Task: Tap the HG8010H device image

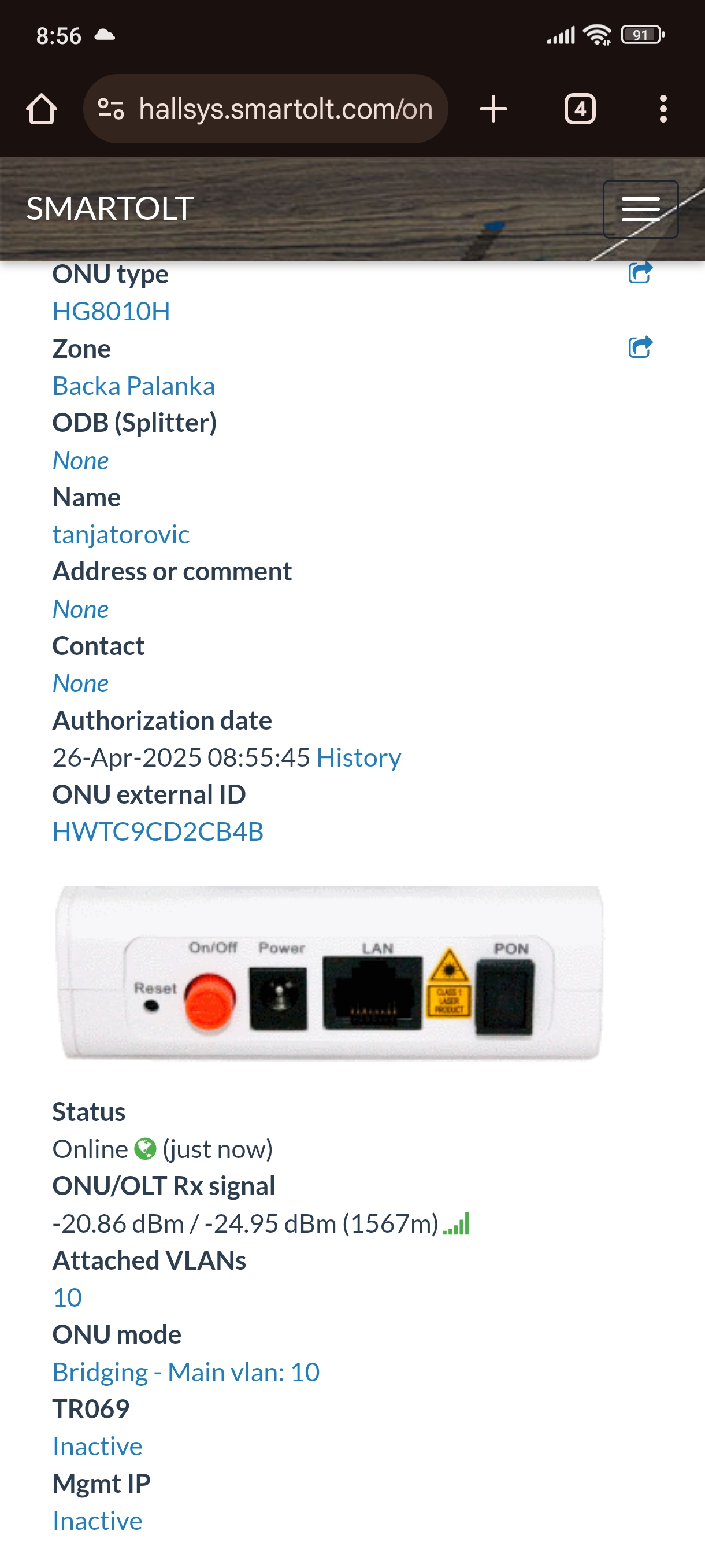Action: (329, 972)
